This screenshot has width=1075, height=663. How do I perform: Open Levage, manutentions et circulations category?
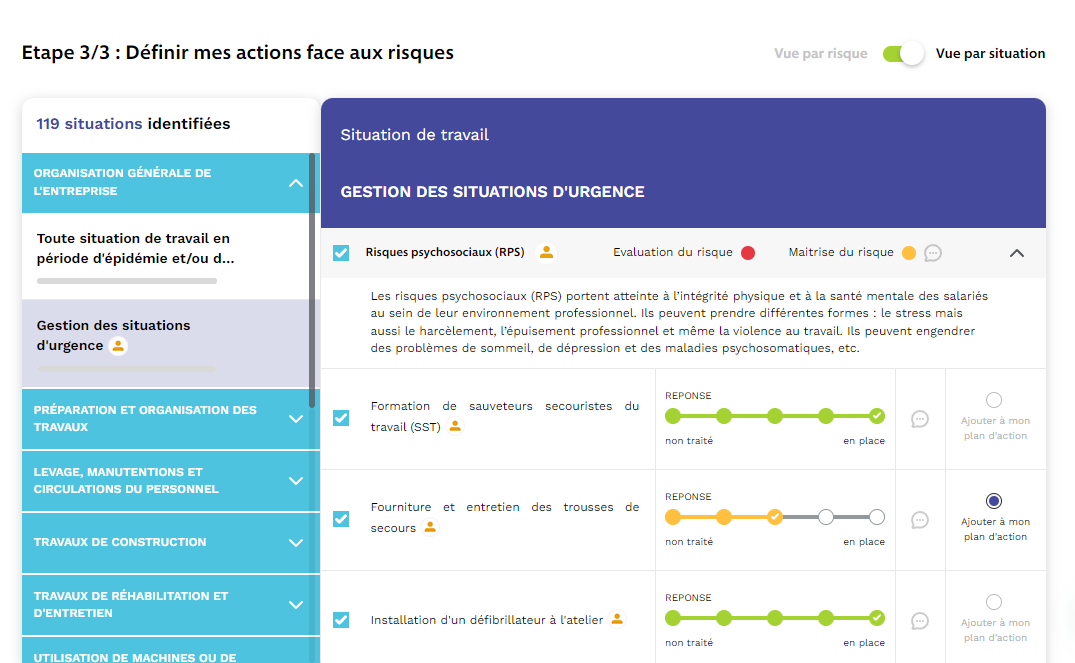296,481
